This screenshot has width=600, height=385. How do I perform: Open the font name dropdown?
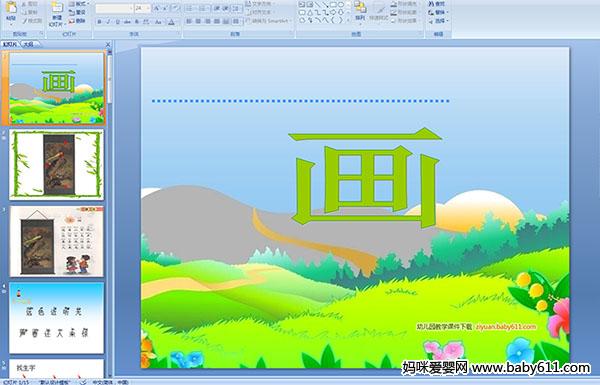point(131,8)
